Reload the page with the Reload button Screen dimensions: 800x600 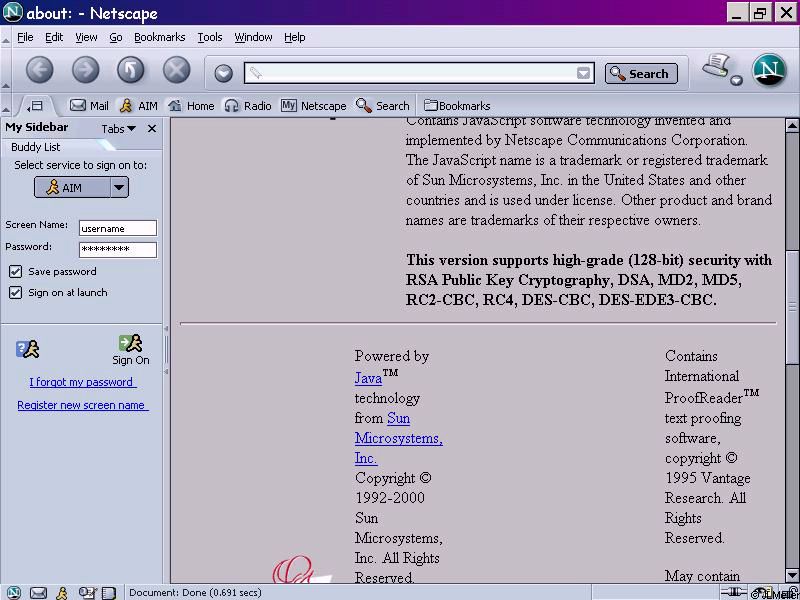click(x=131, y=70)
